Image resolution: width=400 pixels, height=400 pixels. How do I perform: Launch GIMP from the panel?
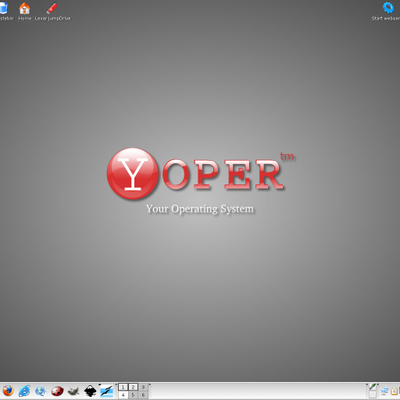73,391
